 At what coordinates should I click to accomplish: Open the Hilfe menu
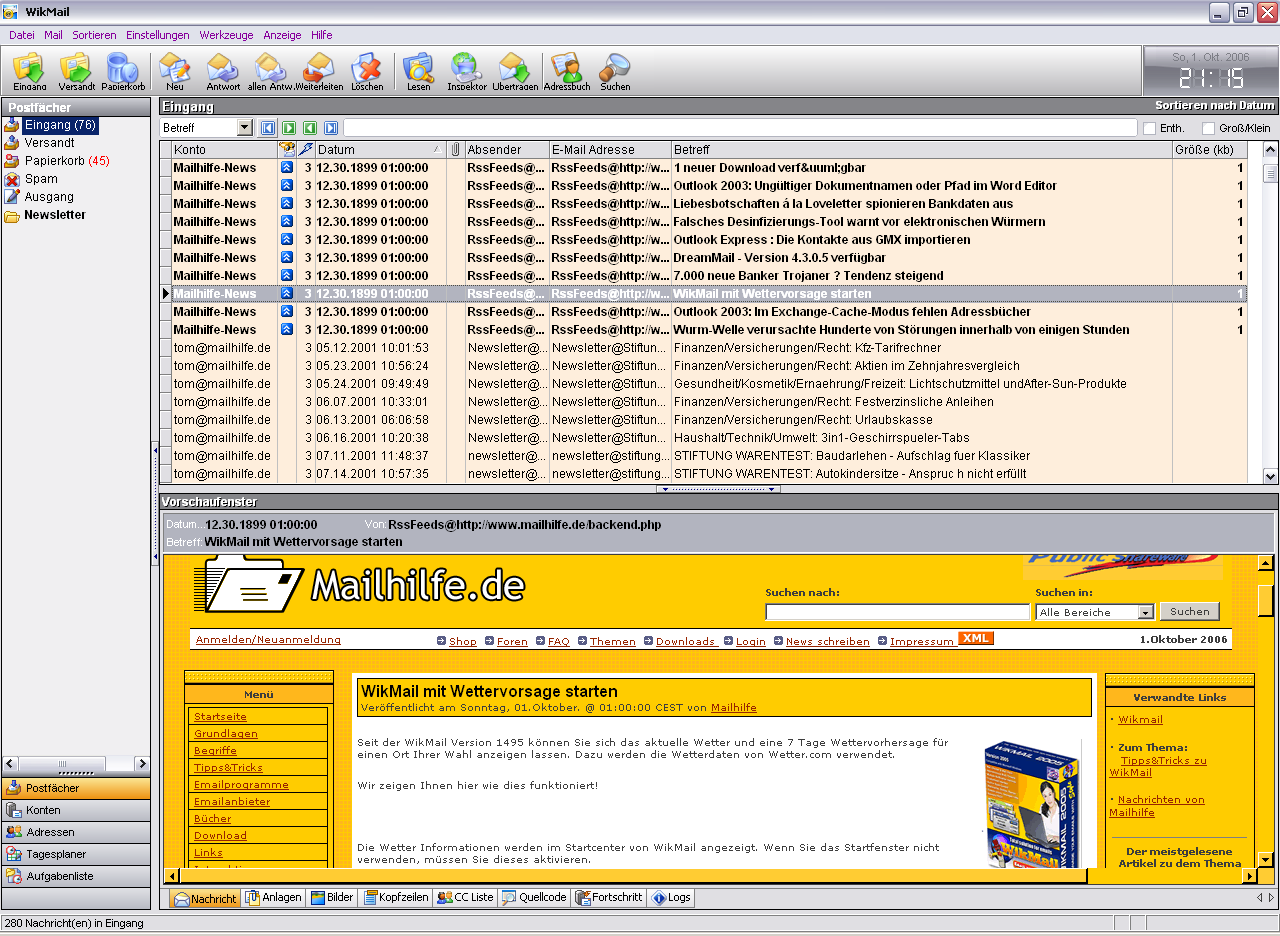coord(322,35)
